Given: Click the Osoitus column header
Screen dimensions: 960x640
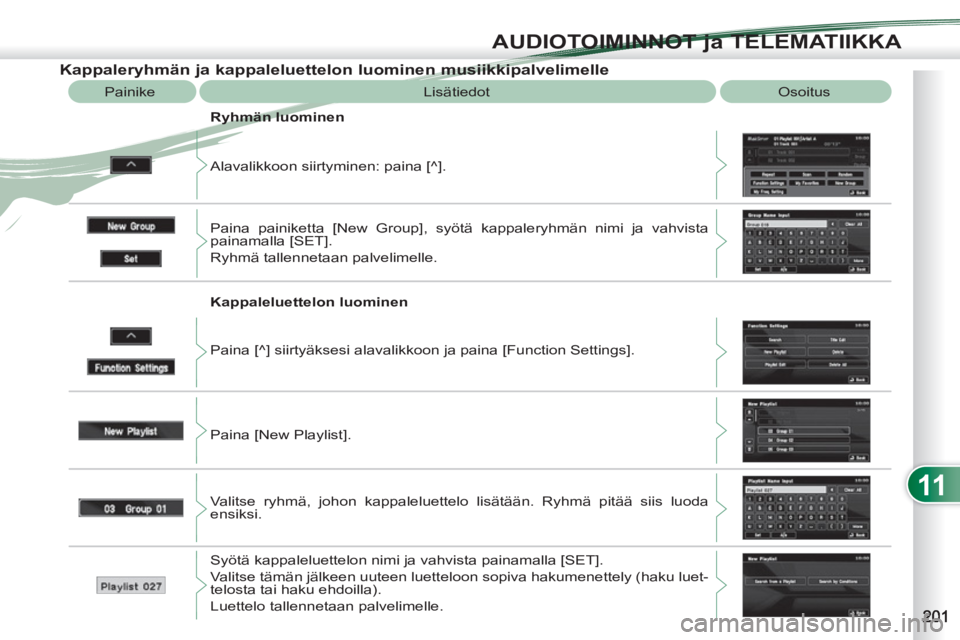Looking at the screenshot, I should 805,92.
